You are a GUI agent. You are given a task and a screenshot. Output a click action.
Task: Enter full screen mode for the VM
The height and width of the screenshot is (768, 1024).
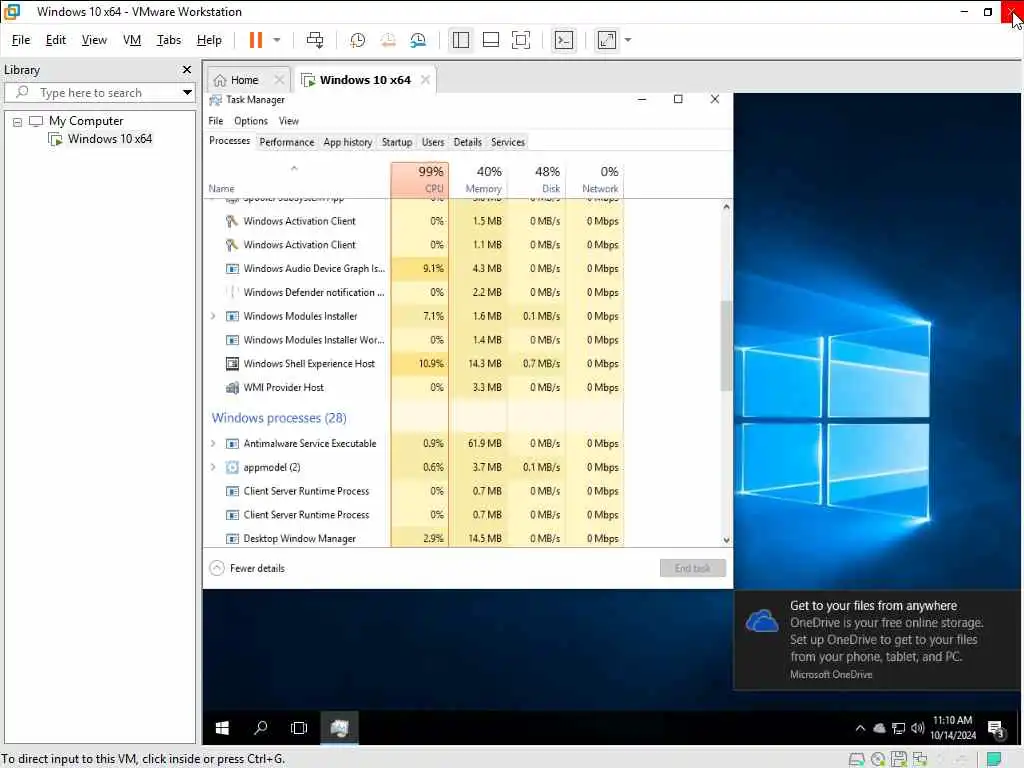[x=520, y=40]
